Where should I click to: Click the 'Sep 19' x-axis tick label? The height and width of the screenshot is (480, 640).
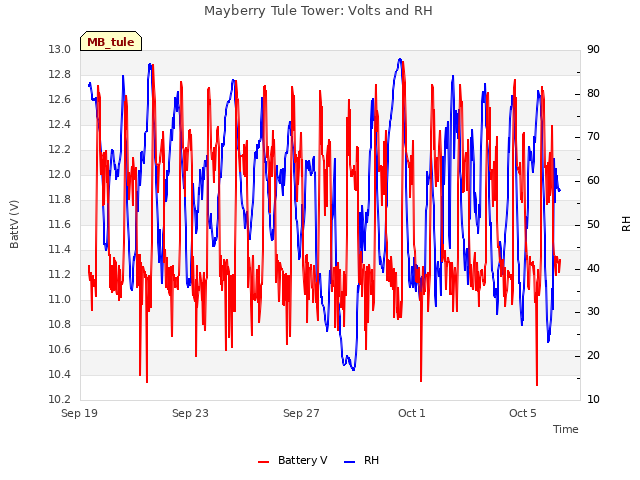80,413
